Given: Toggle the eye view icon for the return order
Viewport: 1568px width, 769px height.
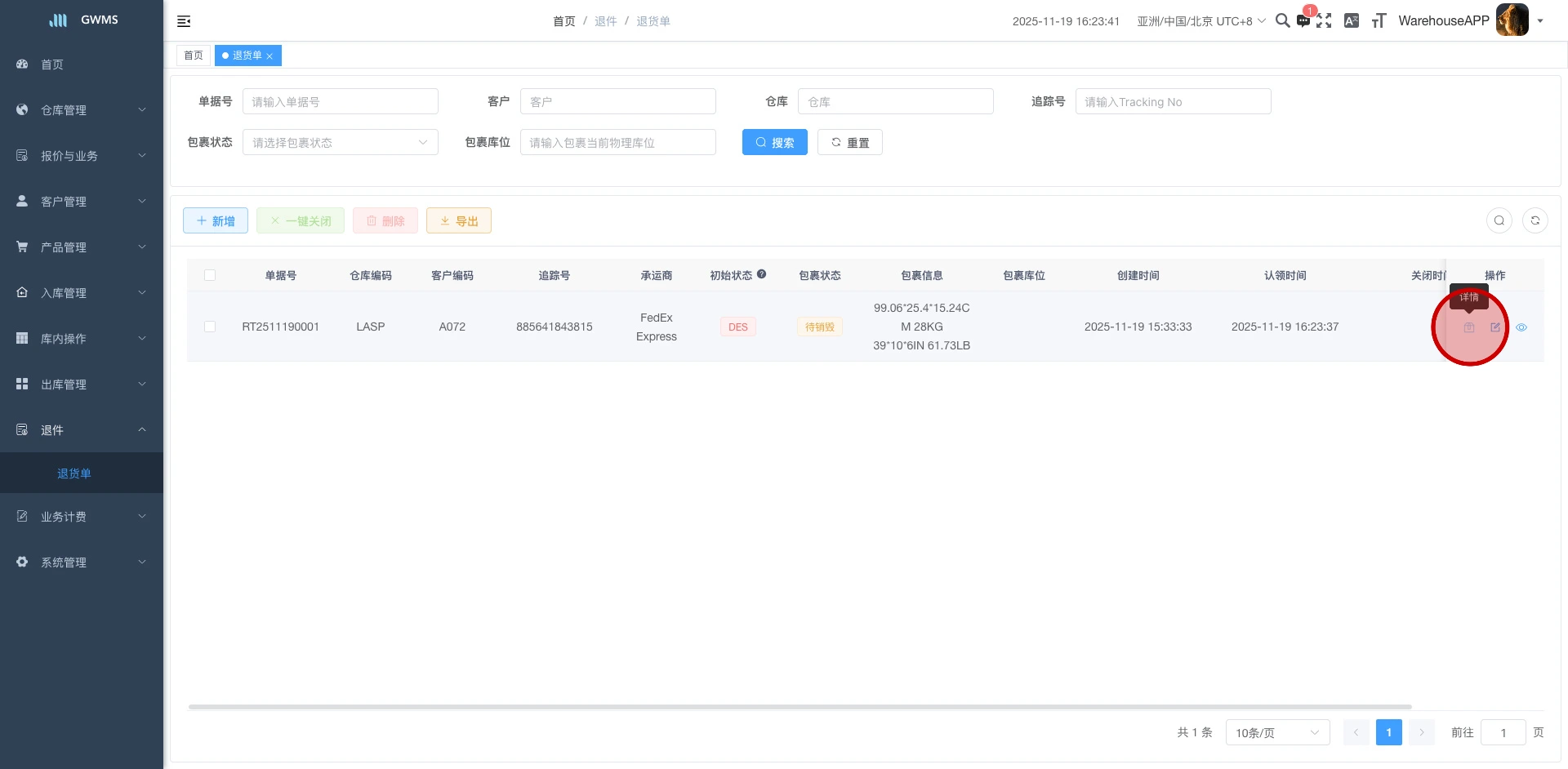Looking at the screenshot, I should pyautogui.click(x=1521, y=327).
